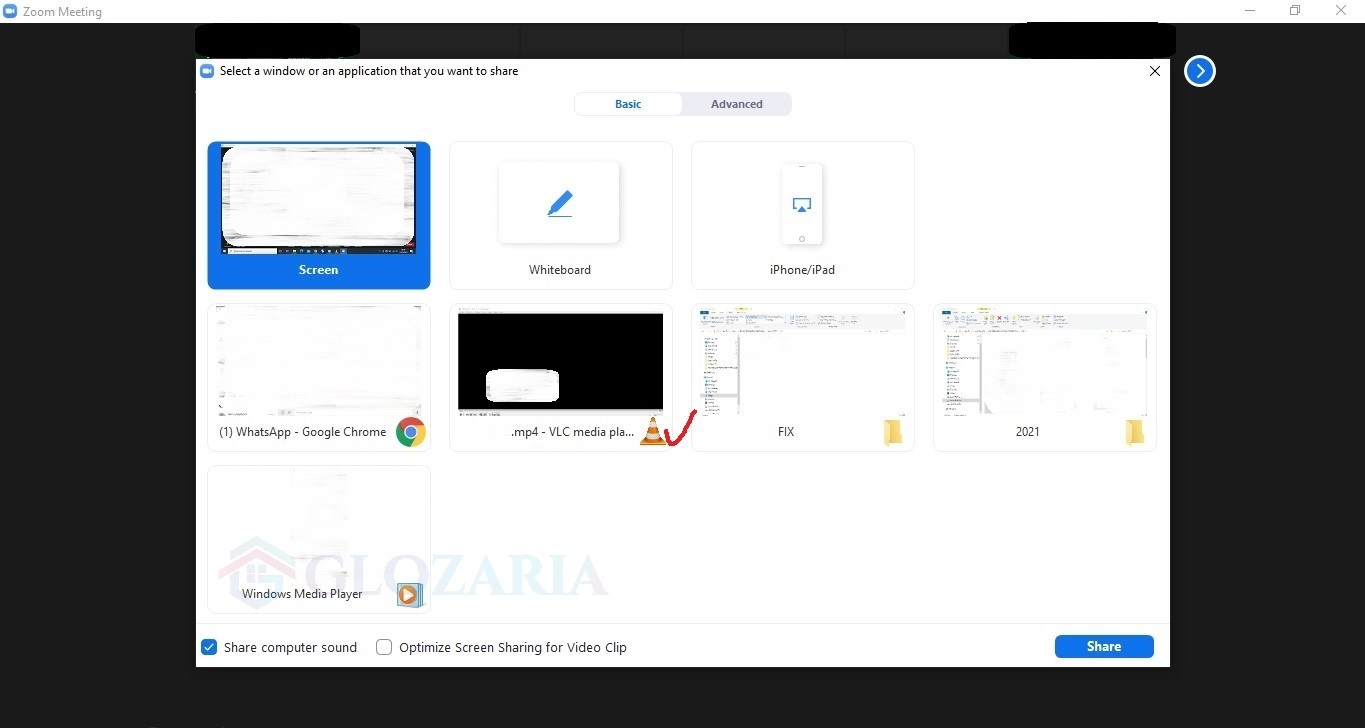
Task: Click the VLC cone icon
Action: pos(653,432)
